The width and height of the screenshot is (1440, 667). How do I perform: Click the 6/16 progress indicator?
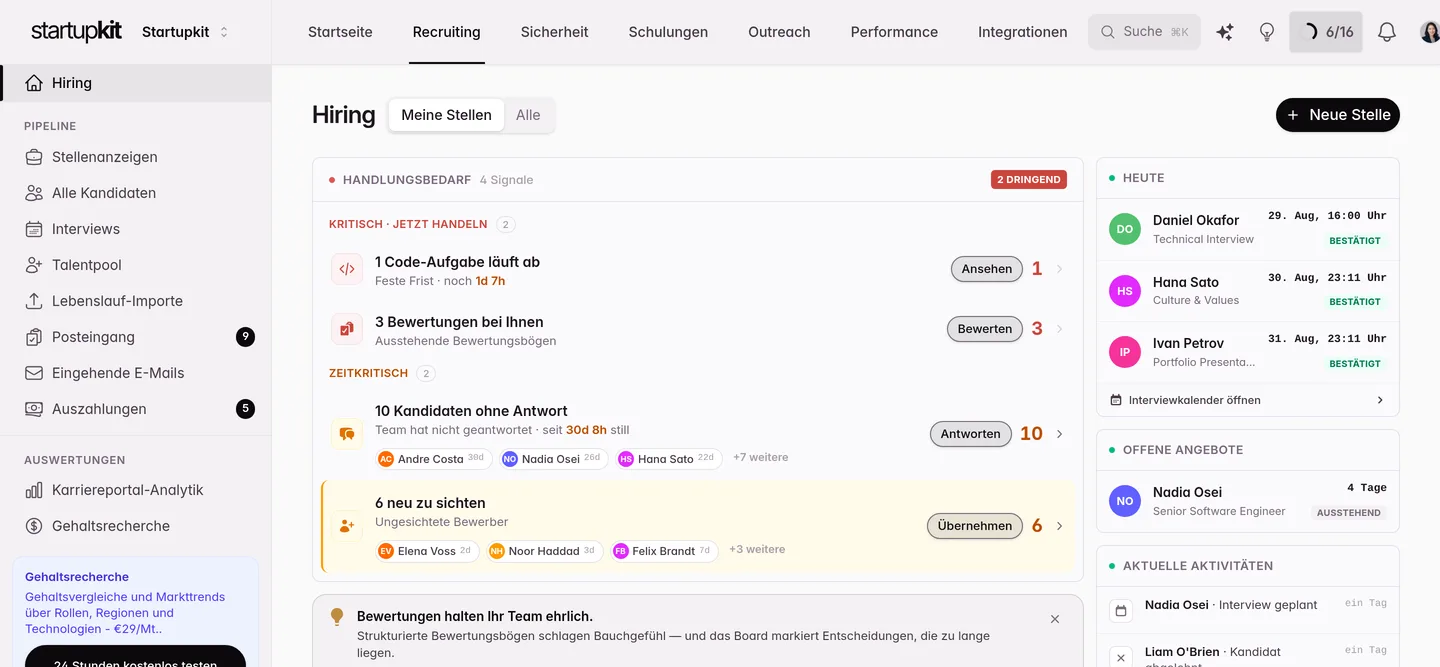click(x=1326, y=32)
